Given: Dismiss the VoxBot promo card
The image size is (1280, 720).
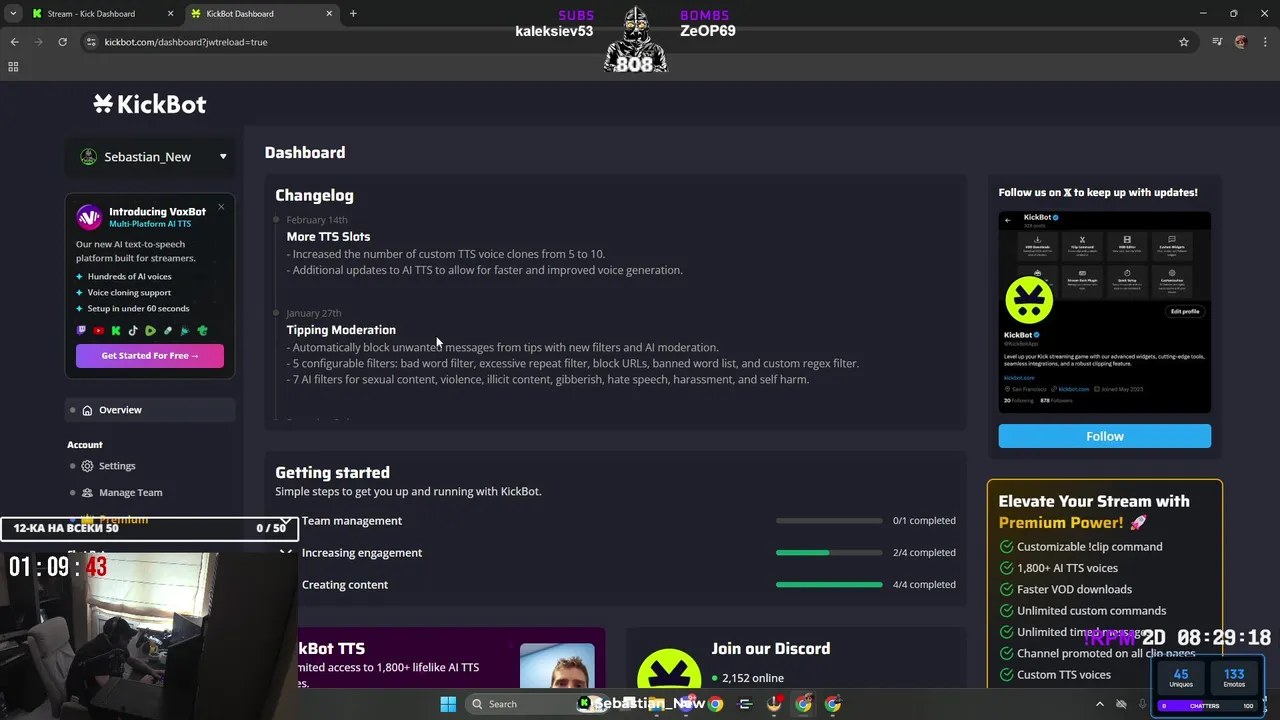Looking at the screenshot, I should (221, 207).
